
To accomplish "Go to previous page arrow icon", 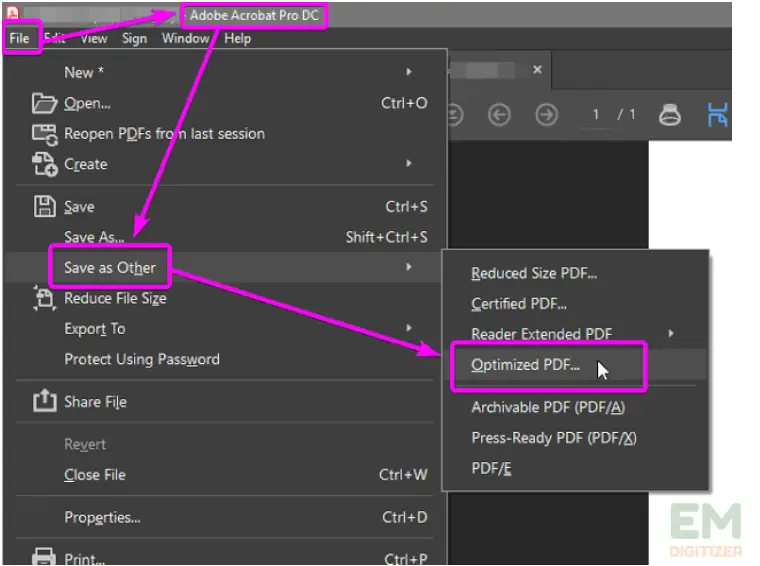I will tap(499, 115).
